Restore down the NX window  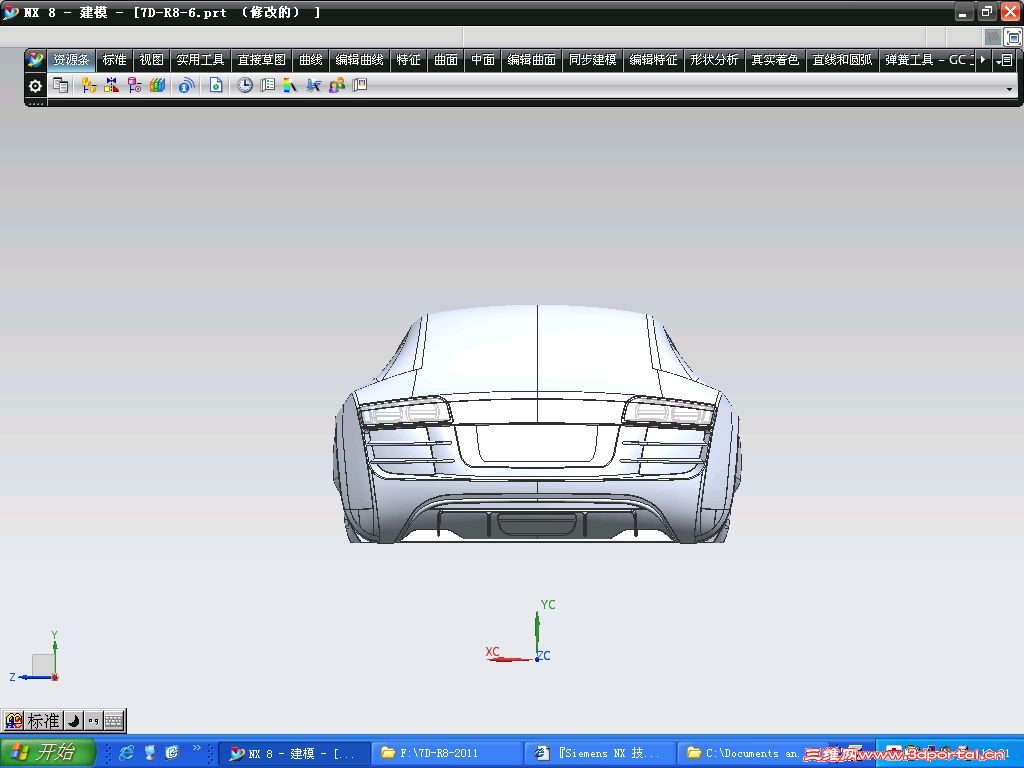[987, 11]
